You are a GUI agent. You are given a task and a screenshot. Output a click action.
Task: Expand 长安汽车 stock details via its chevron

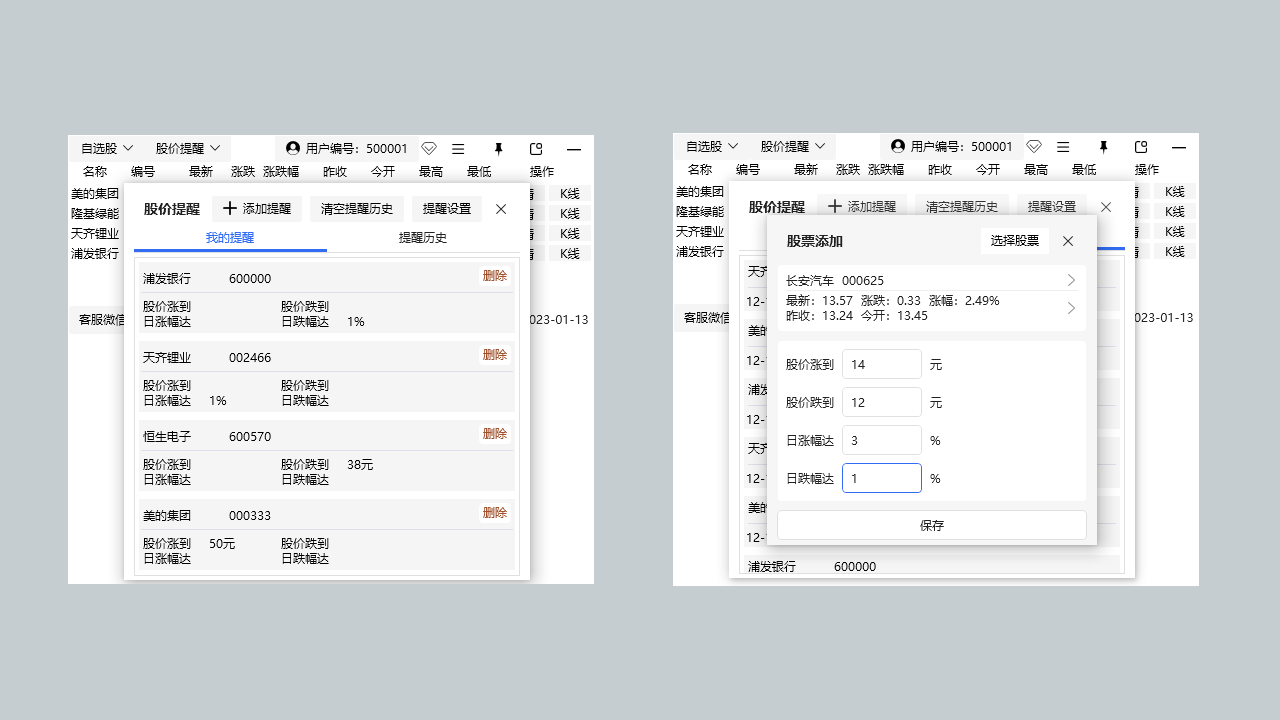(x=1070, y=280)
